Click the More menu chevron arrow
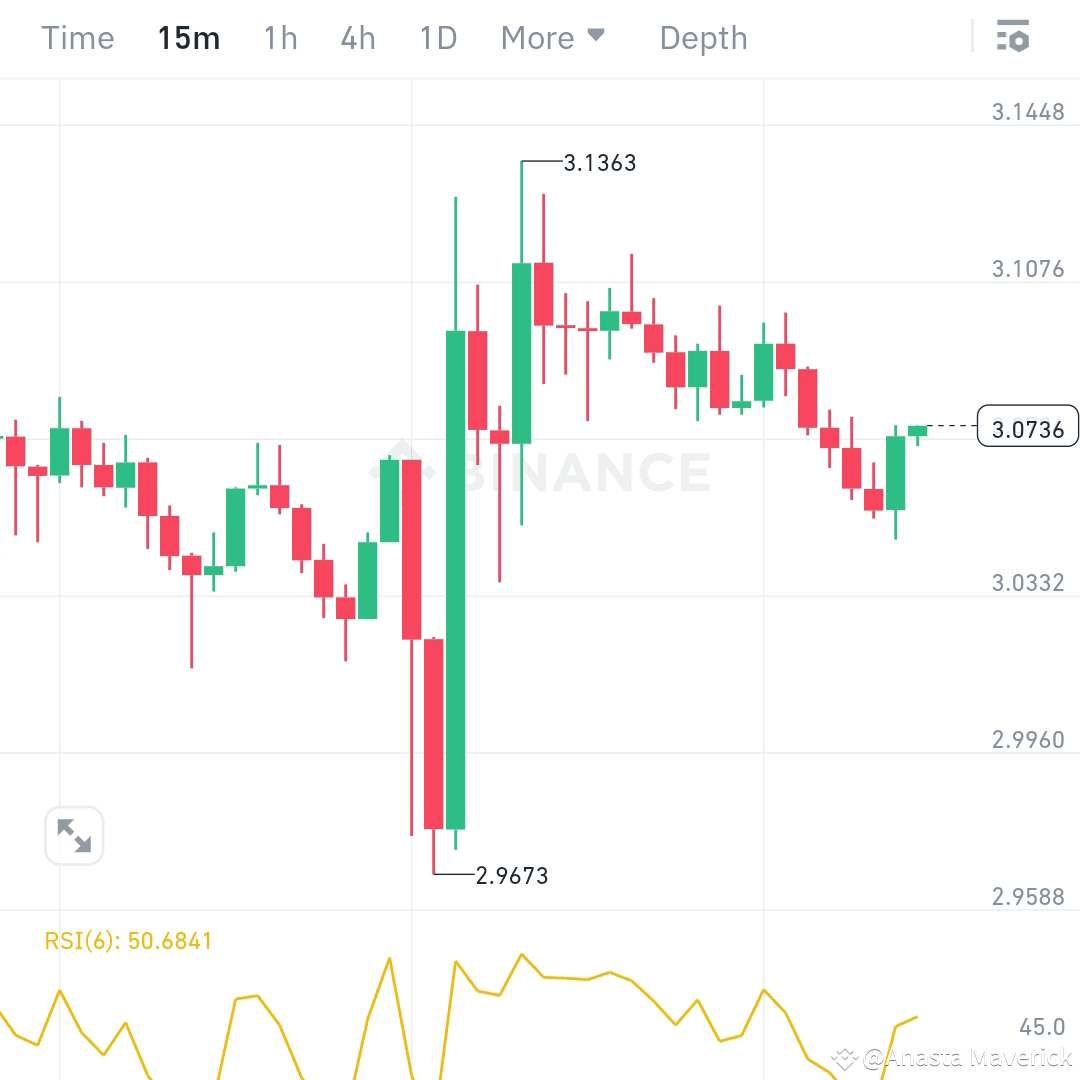The height and width of the screenshot is (1080, 1080). click(x=597, y=34)
